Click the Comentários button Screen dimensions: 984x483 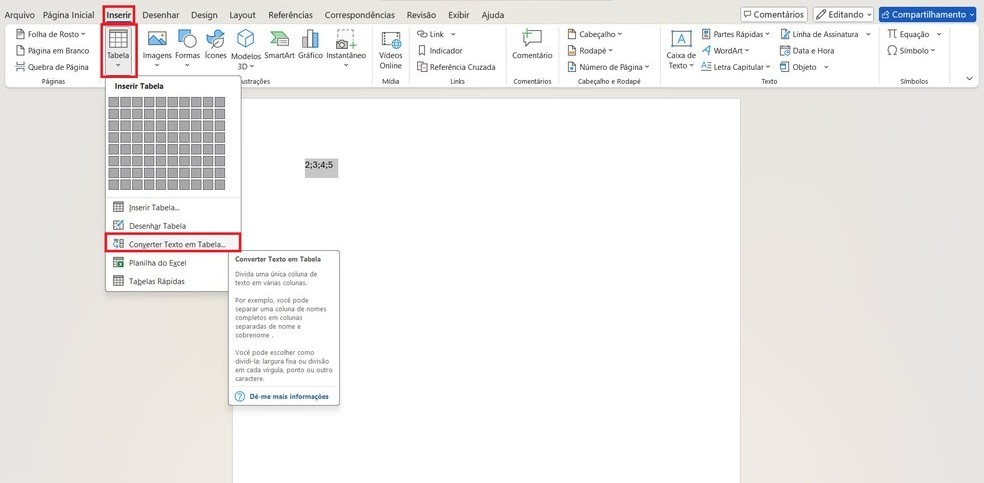774,14
